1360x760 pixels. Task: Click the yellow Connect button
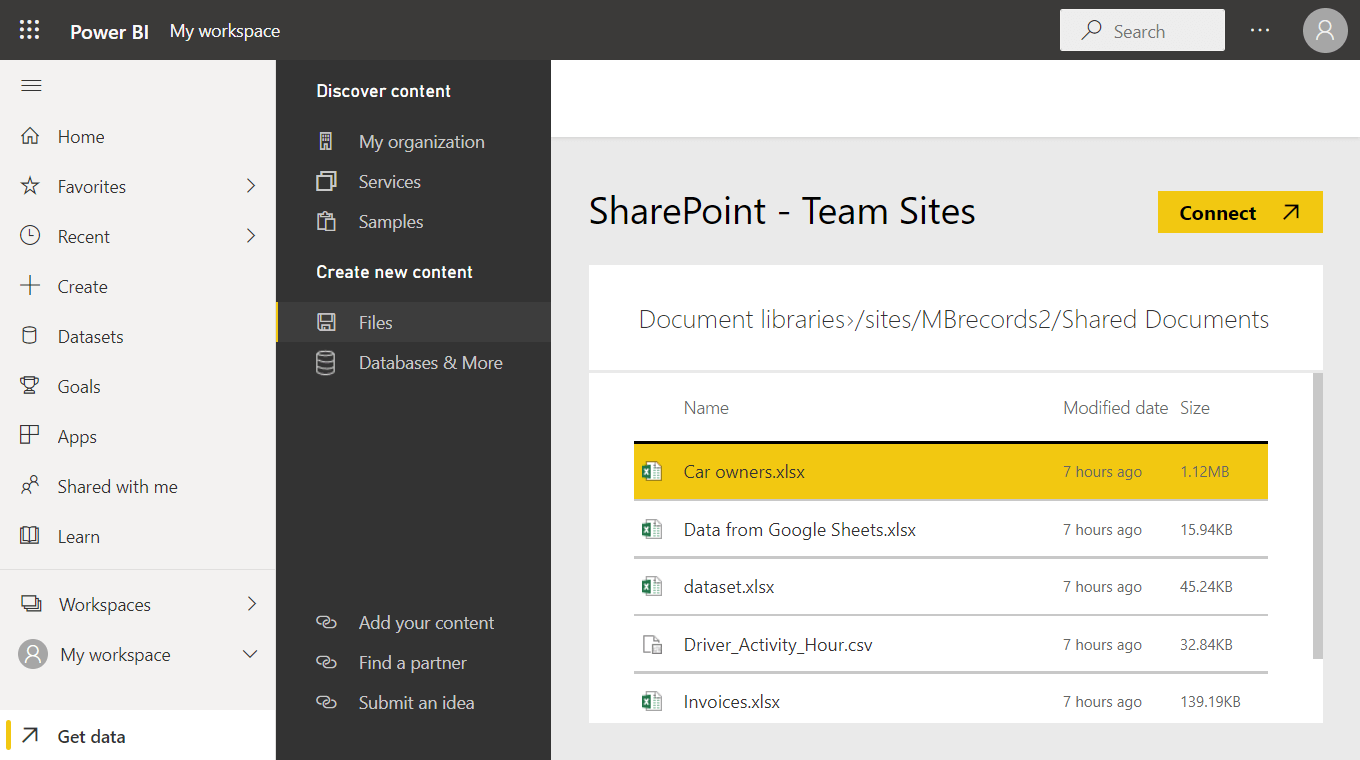[1240, 212]
